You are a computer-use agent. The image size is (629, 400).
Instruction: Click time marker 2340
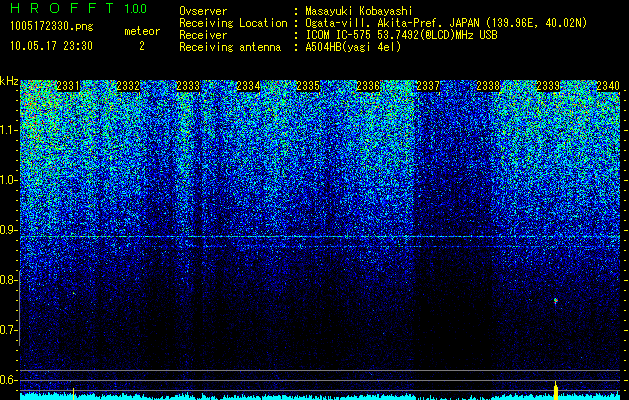click(x=608, y=86)
